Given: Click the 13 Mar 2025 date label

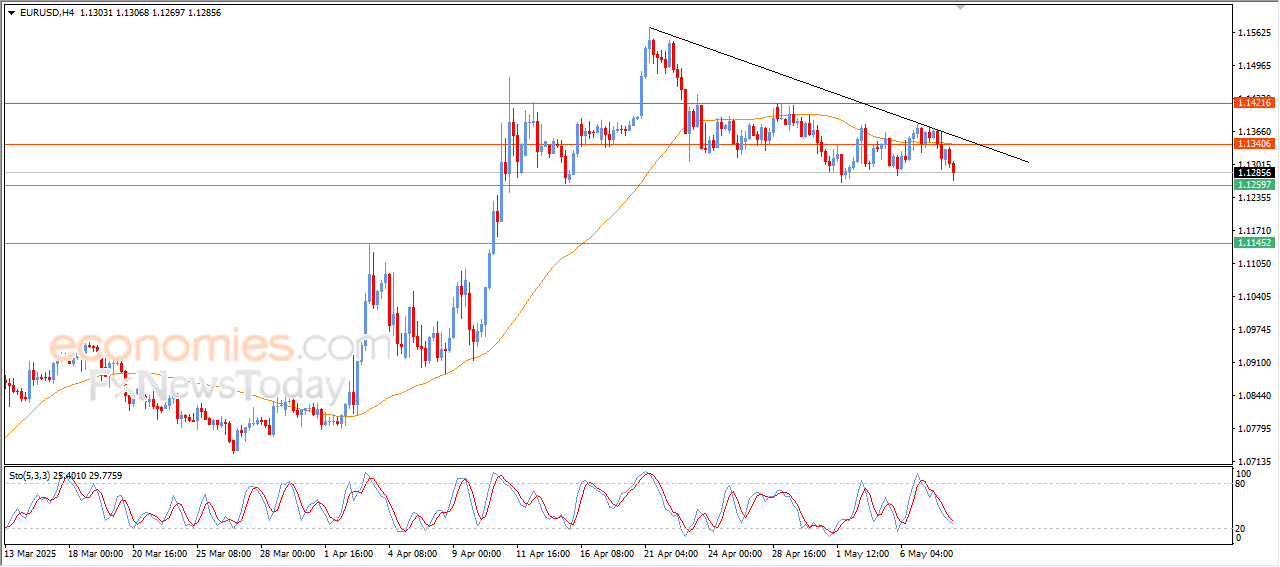Looking at the screenshot, I should coord(30,552).
